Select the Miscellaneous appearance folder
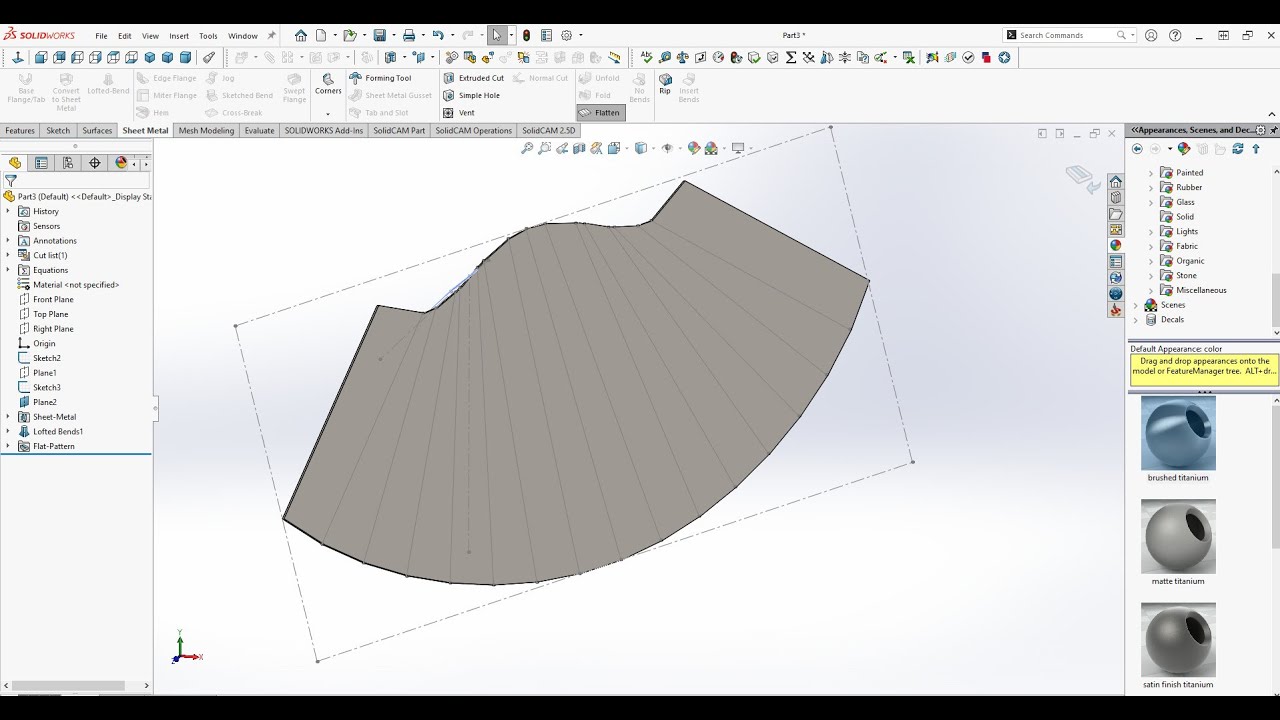1280x720 pixels. point(1201,290)
